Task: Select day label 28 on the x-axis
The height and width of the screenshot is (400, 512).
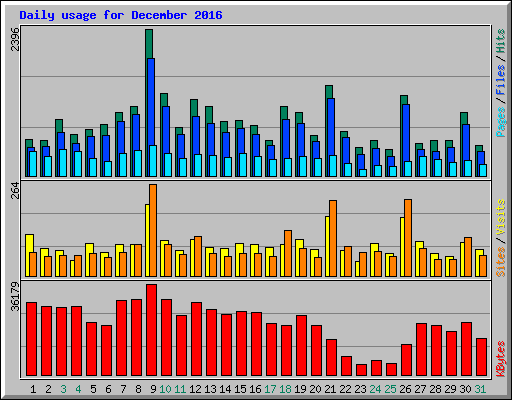Action: tap(435, 389)
